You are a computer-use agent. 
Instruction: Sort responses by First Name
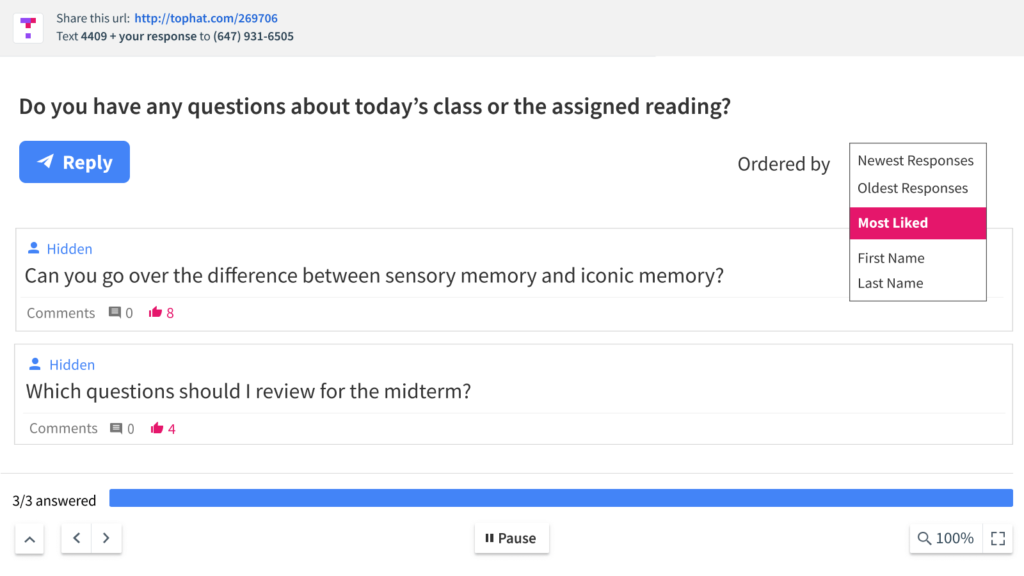pyautogui.click(x=891, y=258)
